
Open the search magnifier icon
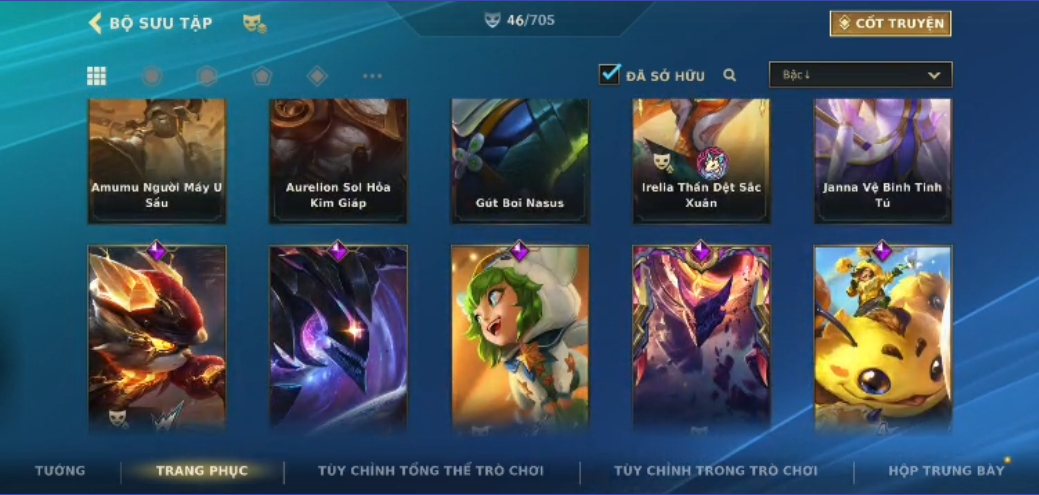coord(730,76)
